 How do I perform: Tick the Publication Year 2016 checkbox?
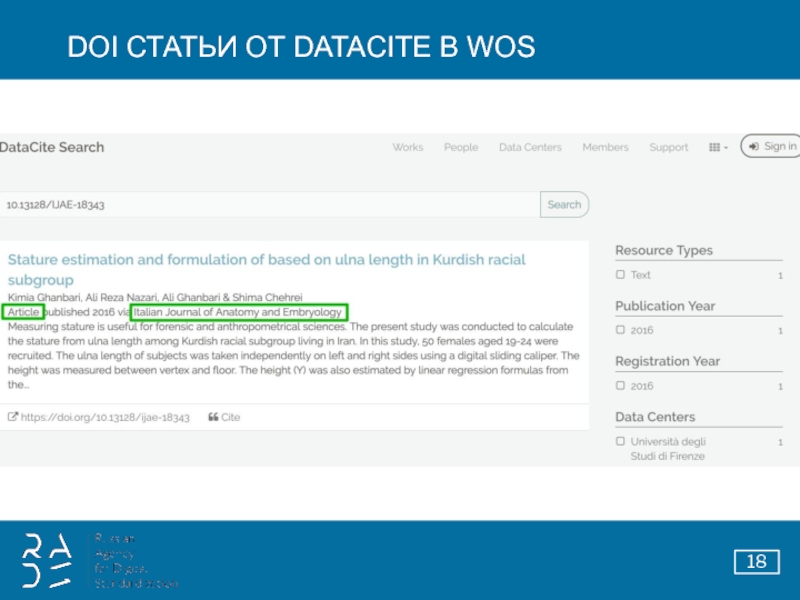click(x=620, y=330)
